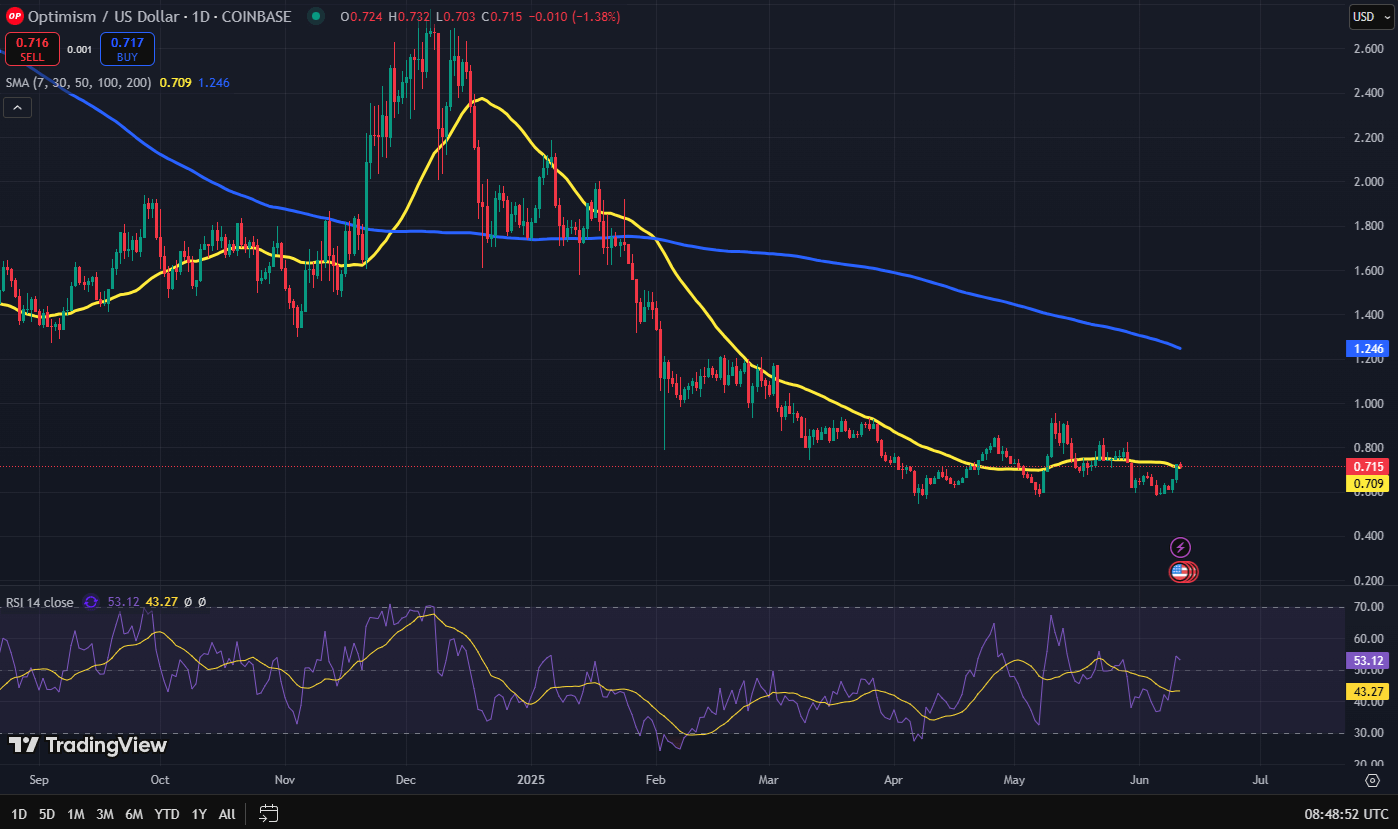Open the go to date calendar icon

click(x=268, y=813)
